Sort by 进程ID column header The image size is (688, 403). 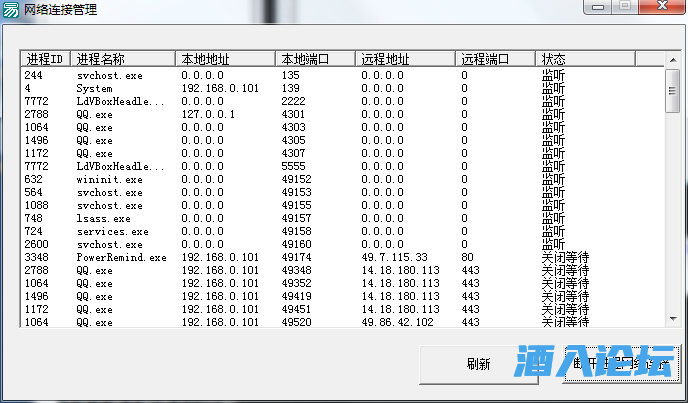(45, 59)
